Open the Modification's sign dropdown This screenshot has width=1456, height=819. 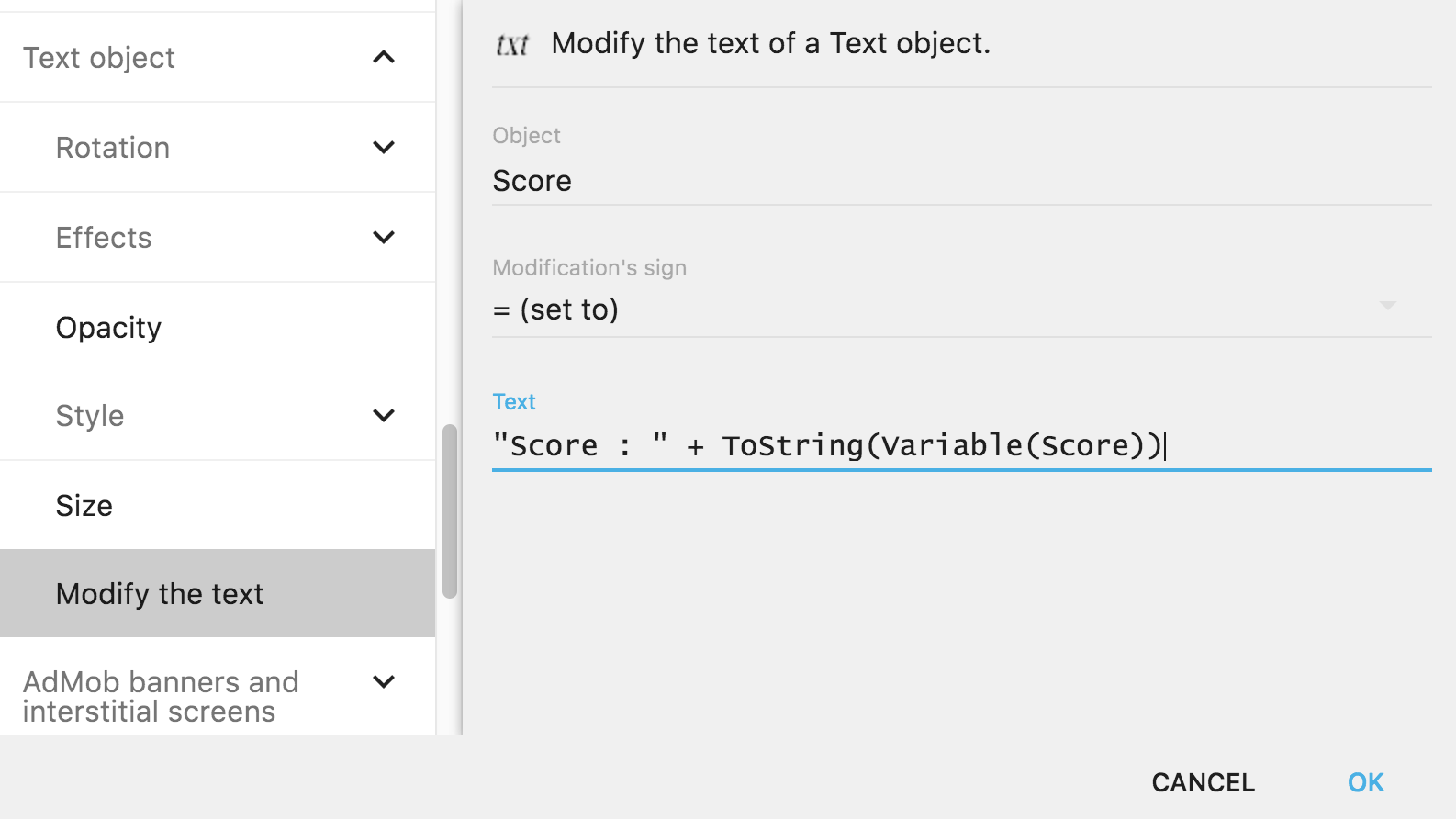[x=936, y=310]
